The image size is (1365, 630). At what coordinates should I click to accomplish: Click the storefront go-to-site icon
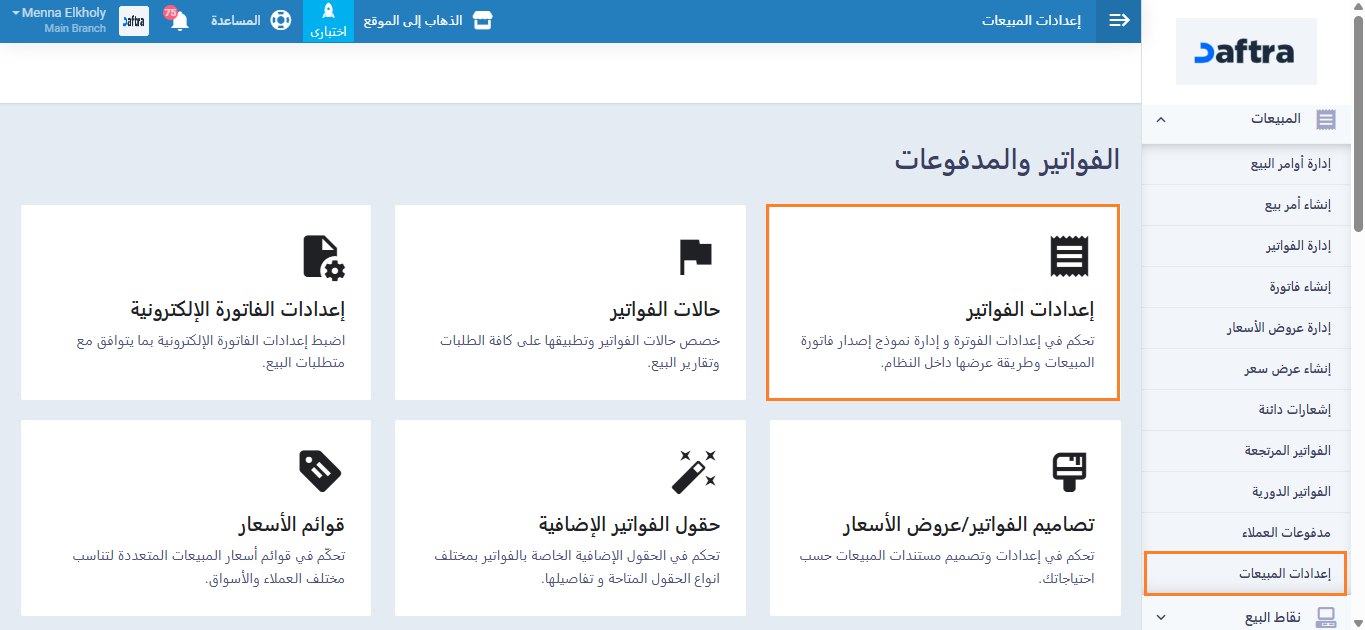[483, 21]
